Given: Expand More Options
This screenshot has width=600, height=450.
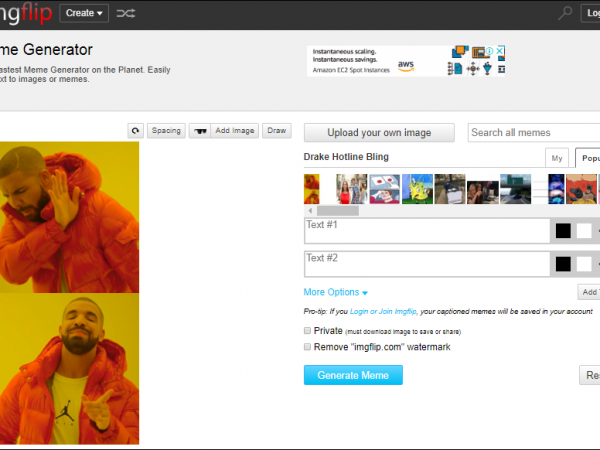Looking at the screenshot, I should (336, 292).
